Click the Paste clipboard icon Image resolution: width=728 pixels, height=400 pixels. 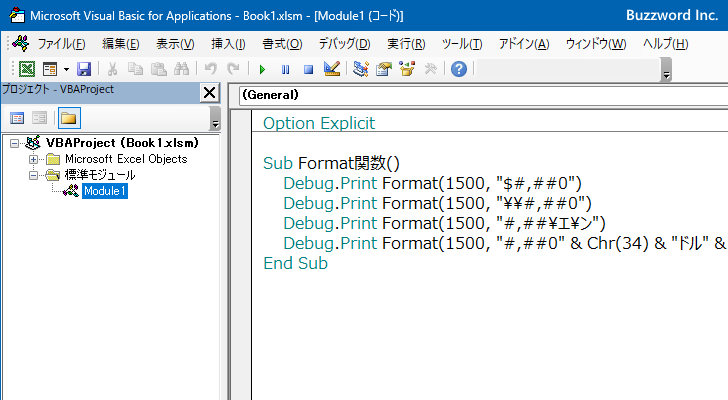[x=158, y=69]
